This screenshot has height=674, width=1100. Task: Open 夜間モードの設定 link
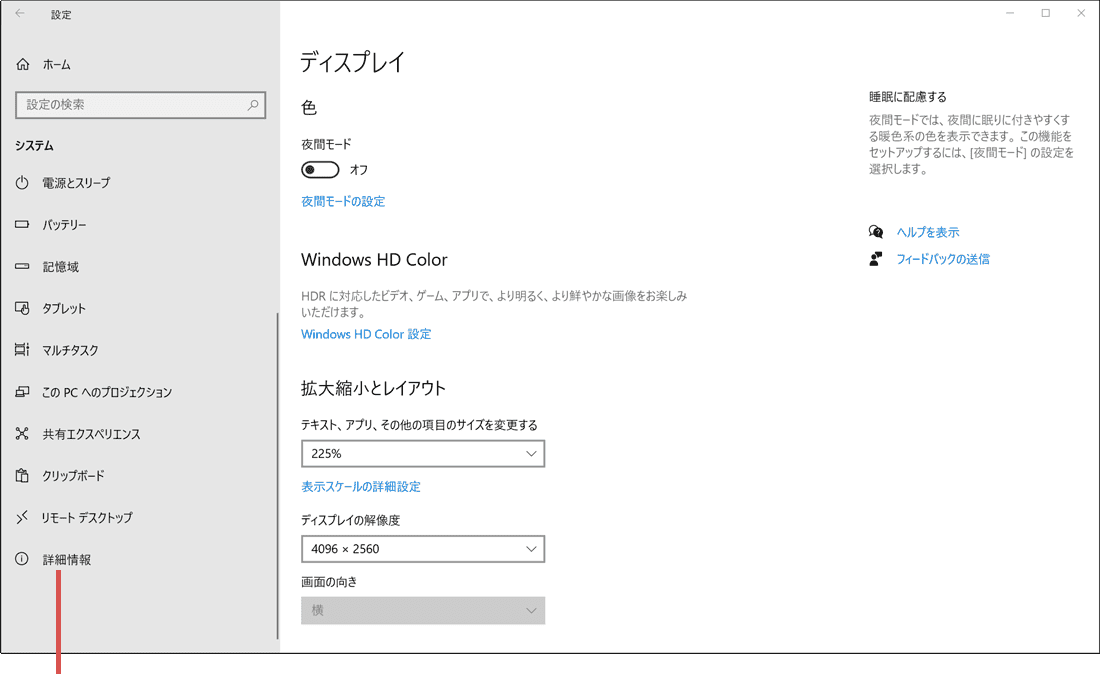click(345, 199)
